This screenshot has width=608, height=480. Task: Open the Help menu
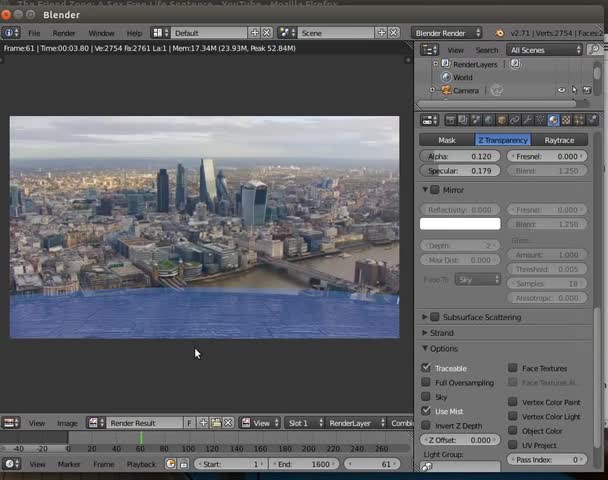coord(134,33)
